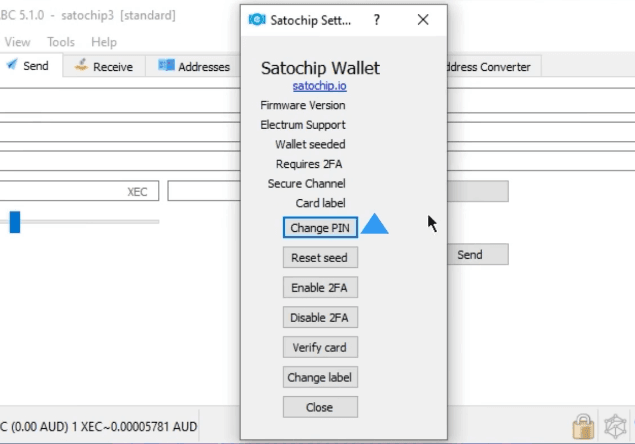Screen dimensions: 635x444
Task: Click the Disable 2FA button
Action: (x=319, y=318)
